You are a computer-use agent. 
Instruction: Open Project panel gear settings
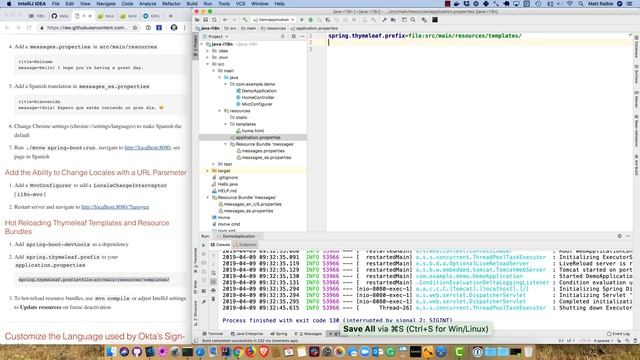[x=293, y=36]
